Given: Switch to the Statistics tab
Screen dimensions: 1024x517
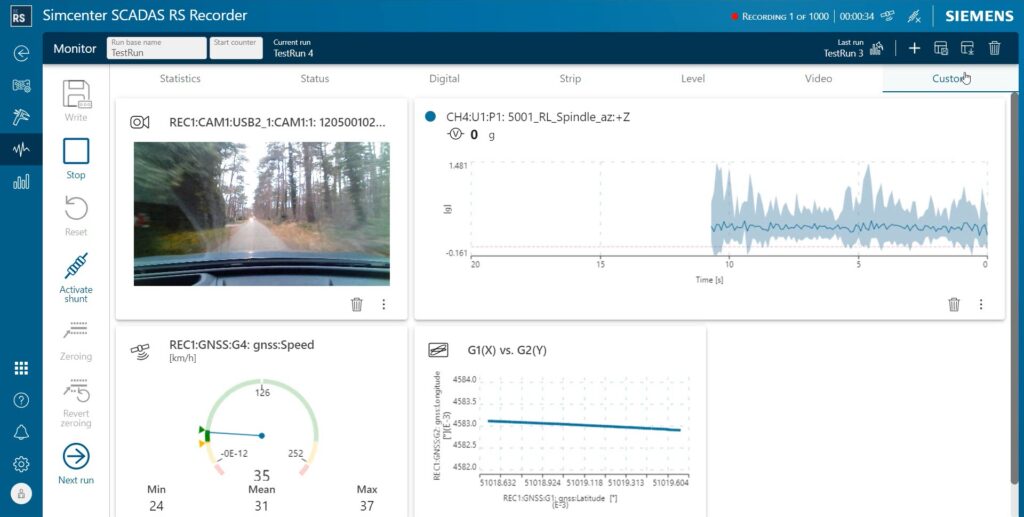Looking at the screenshot, I should tap(180, 79).
